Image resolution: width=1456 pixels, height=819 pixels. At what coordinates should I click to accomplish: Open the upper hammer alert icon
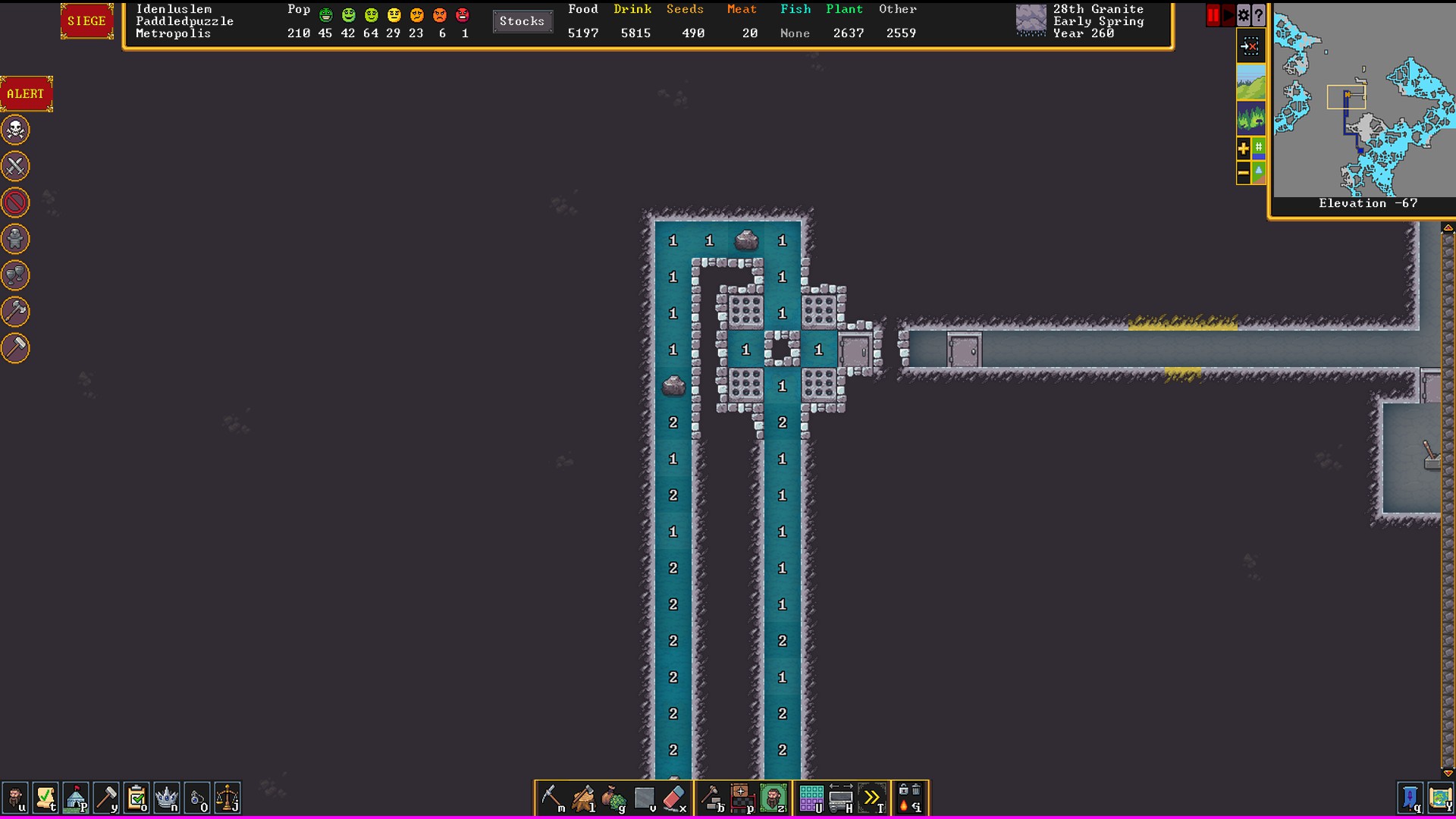15,312
